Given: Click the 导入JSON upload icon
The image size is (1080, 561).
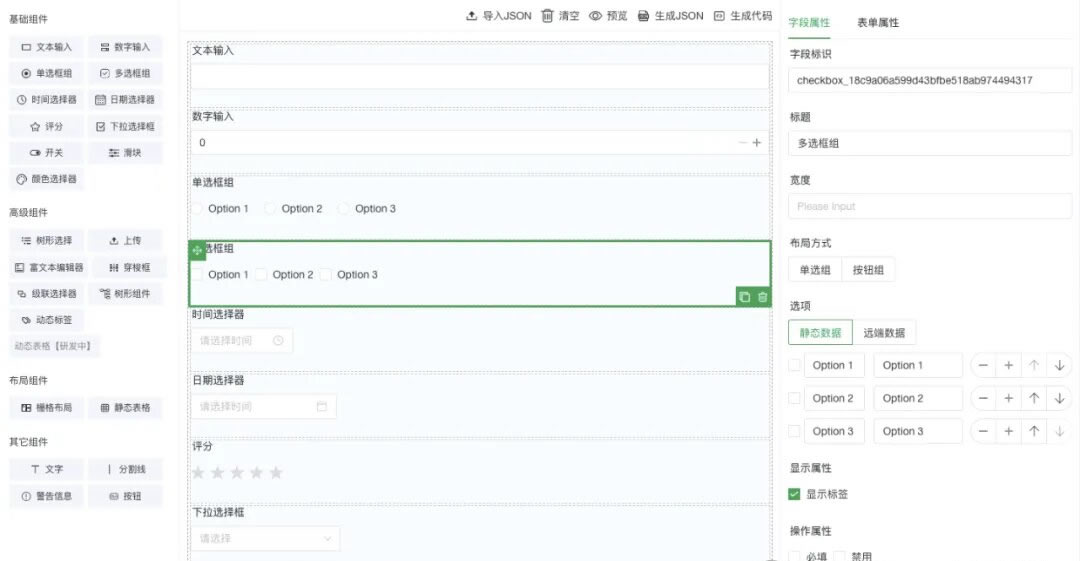Looking at the screenshot, I should (x=472, y=16).
